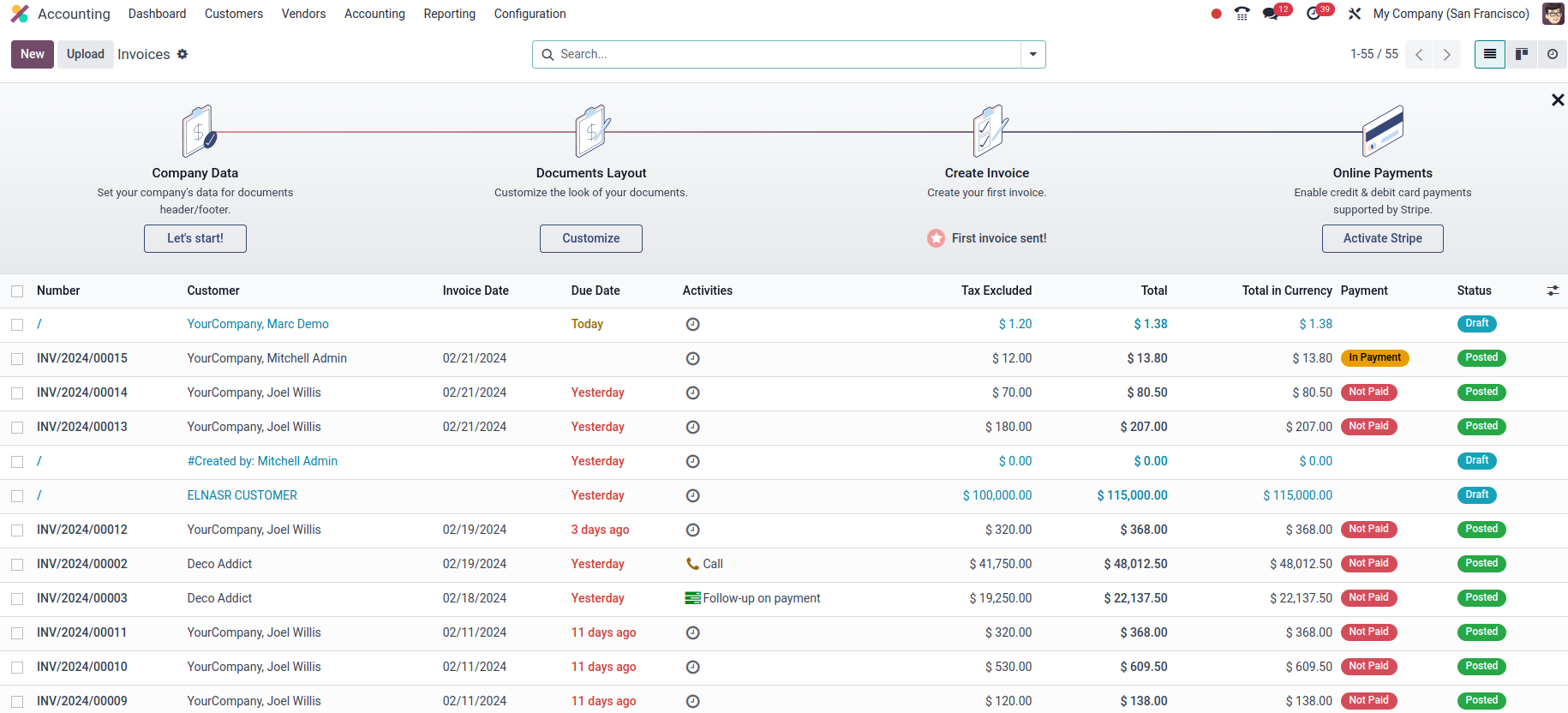1568x713 pixels.
Task: Expand the search options dropdown arrow
Action: (1033, 54)
